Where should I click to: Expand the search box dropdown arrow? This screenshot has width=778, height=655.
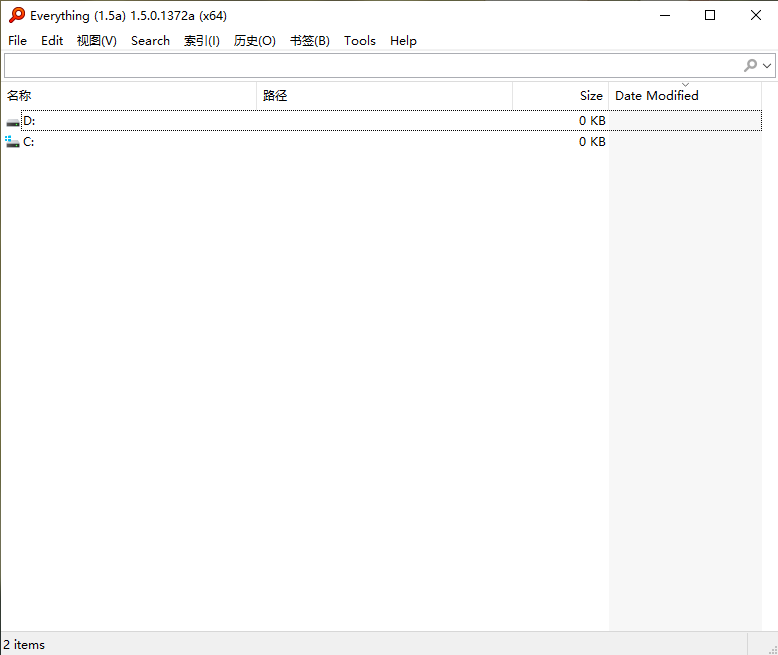[767, 66]
